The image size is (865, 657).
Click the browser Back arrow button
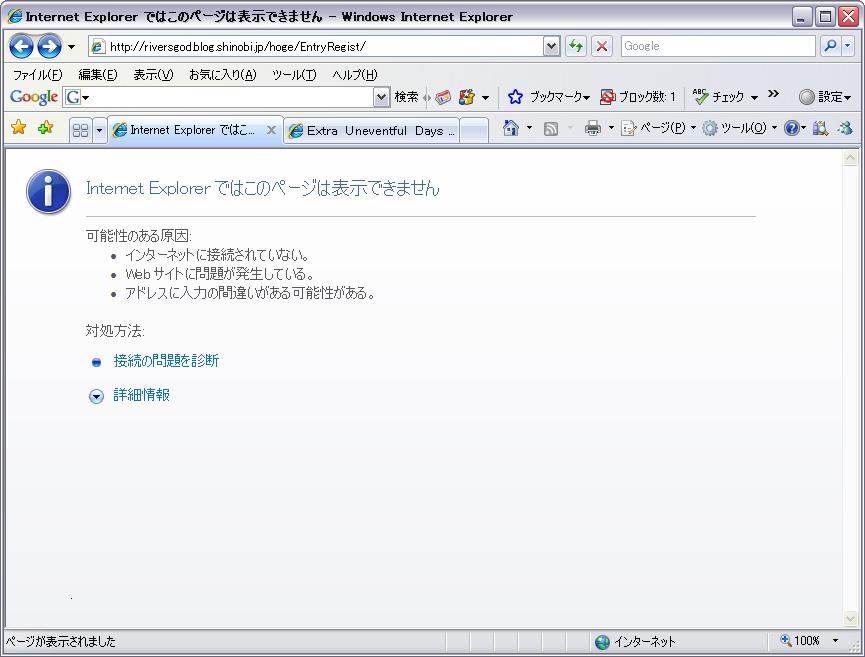(21, 46)
